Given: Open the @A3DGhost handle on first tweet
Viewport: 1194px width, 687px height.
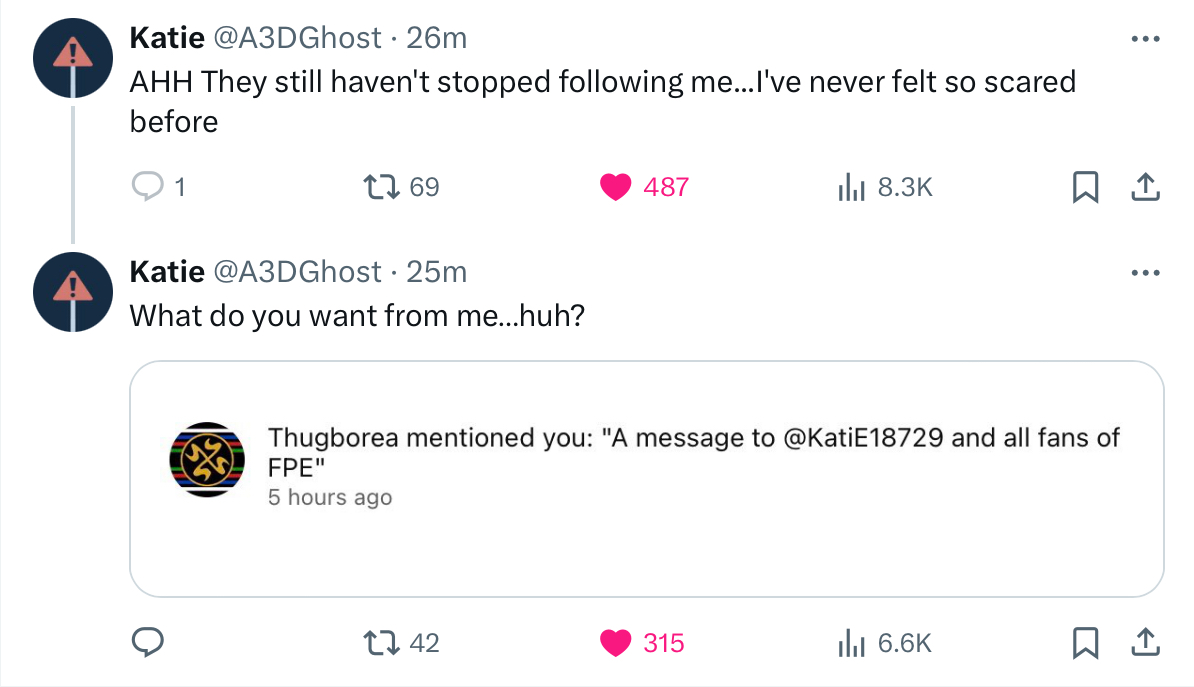Looking at the screenshot, I should click(297, 38).
